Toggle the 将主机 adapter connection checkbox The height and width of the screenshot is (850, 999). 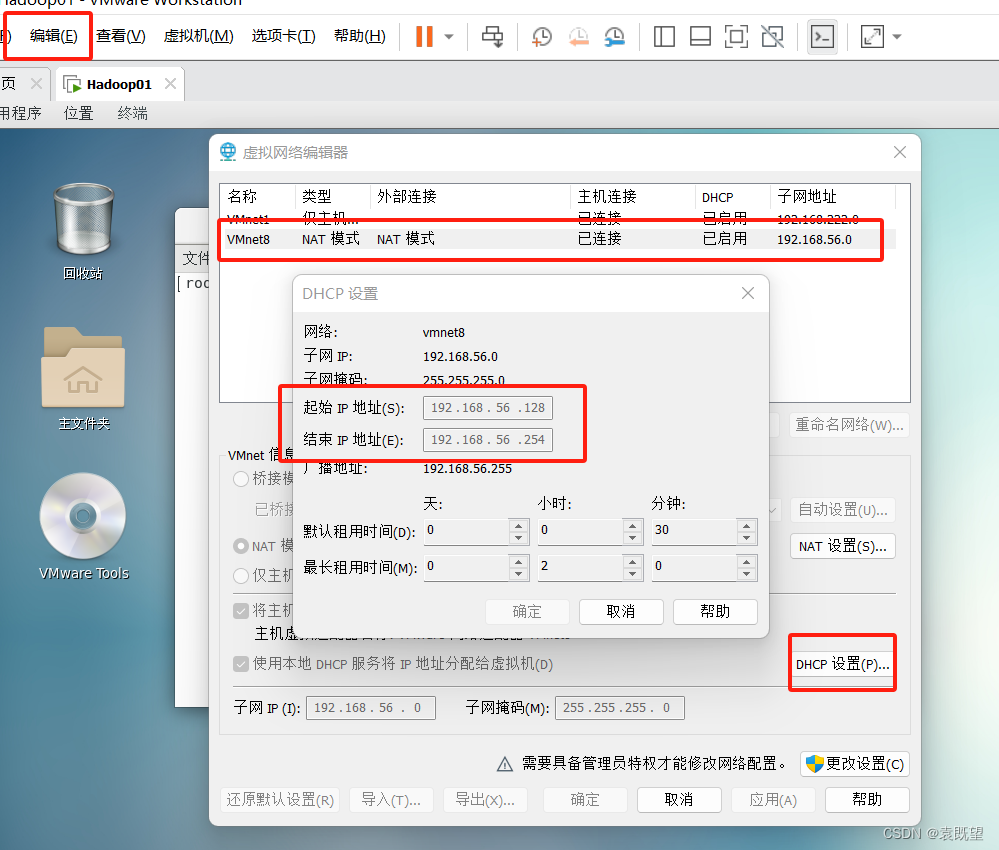(241, 611)
